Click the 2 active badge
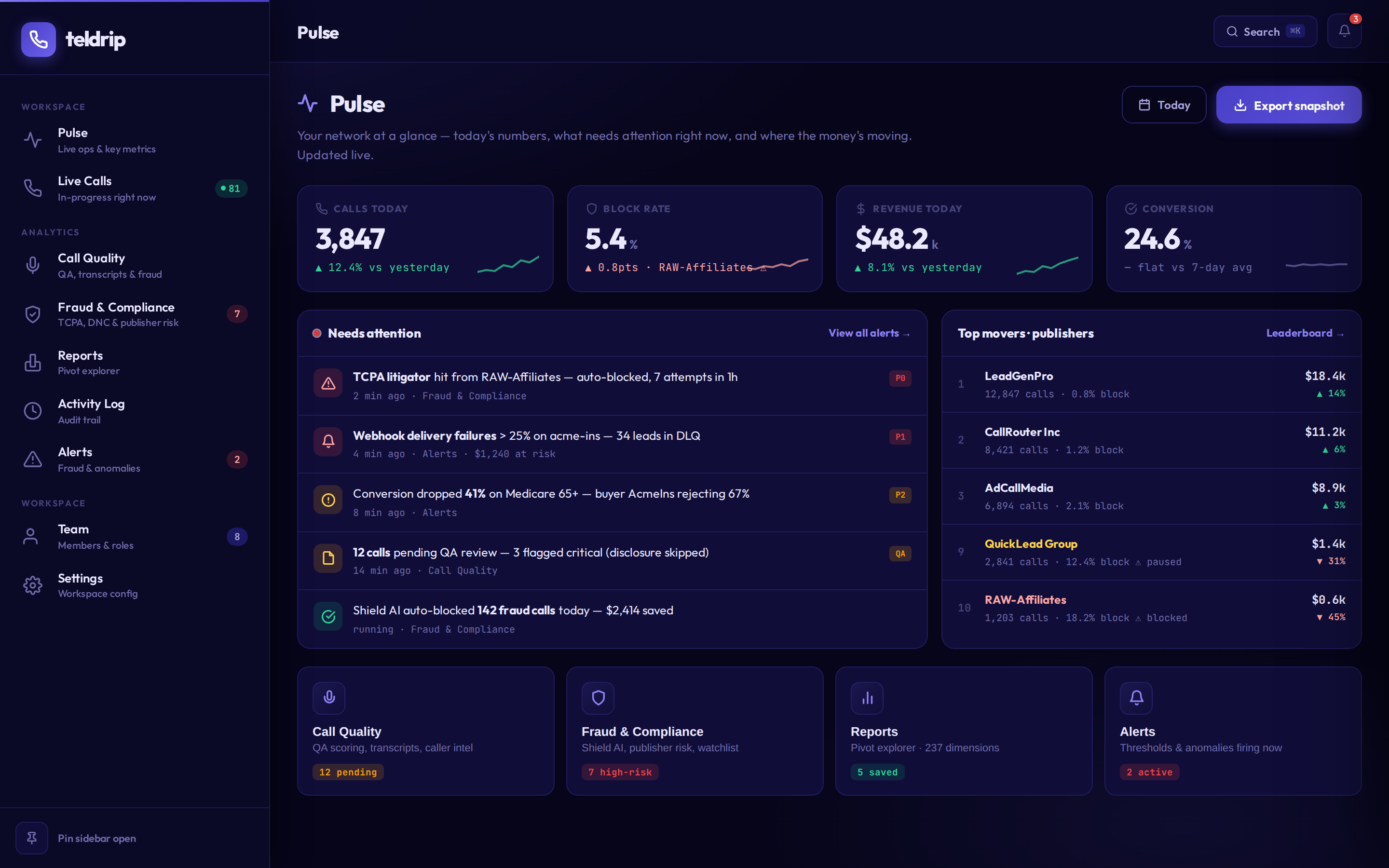The width and height of the screenshot is (1389, 868). tap(1150, 772)
